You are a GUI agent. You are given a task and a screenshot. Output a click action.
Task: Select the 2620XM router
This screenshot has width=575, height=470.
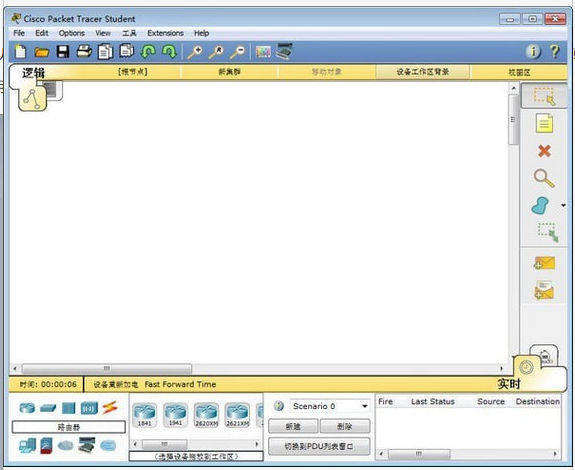pyautogui.click(x=206, y=415)
